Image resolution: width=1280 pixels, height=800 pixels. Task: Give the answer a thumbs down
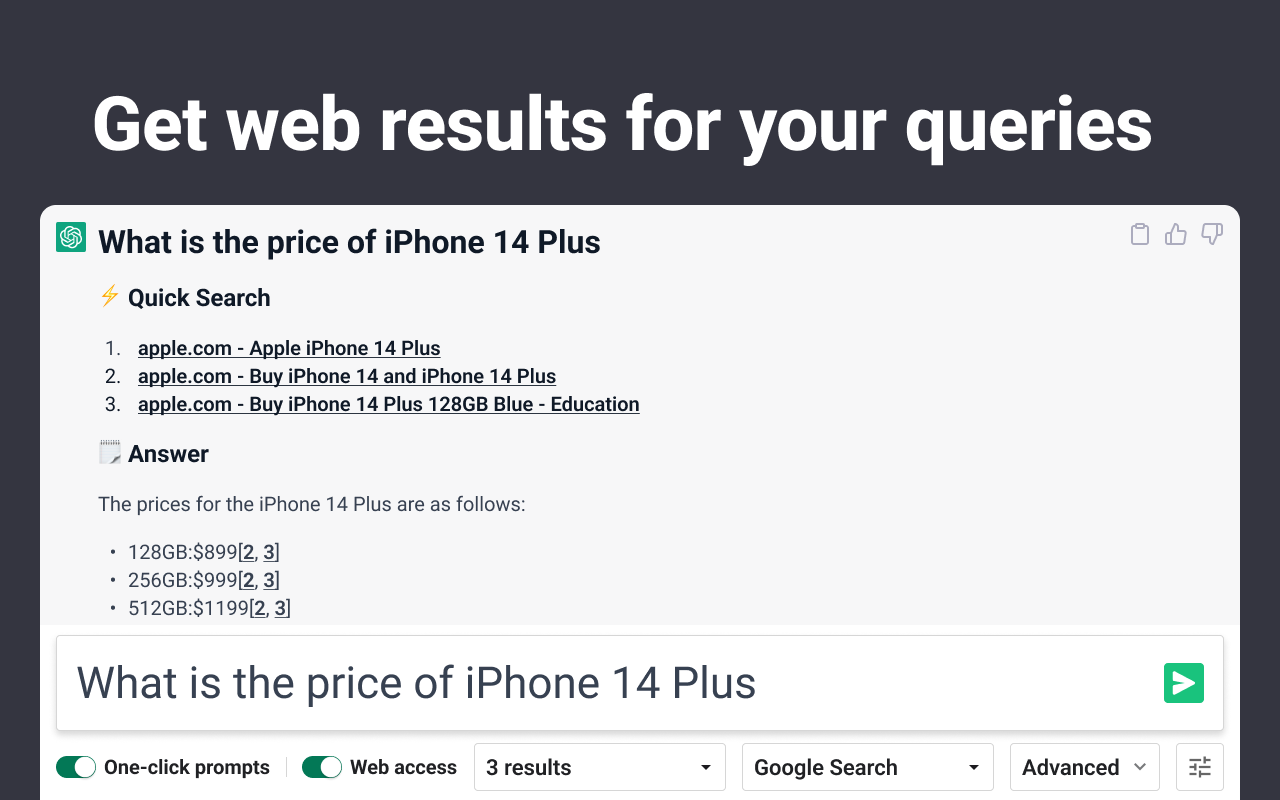pyautogui.click(x=1211, y=234)
